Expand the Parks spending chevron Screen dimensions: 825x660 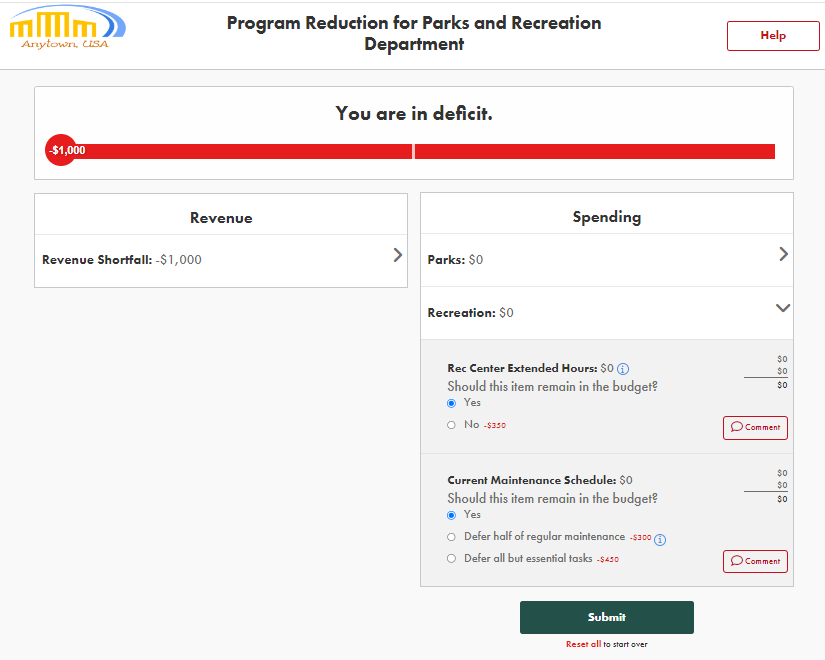click(x=783, y=254)
